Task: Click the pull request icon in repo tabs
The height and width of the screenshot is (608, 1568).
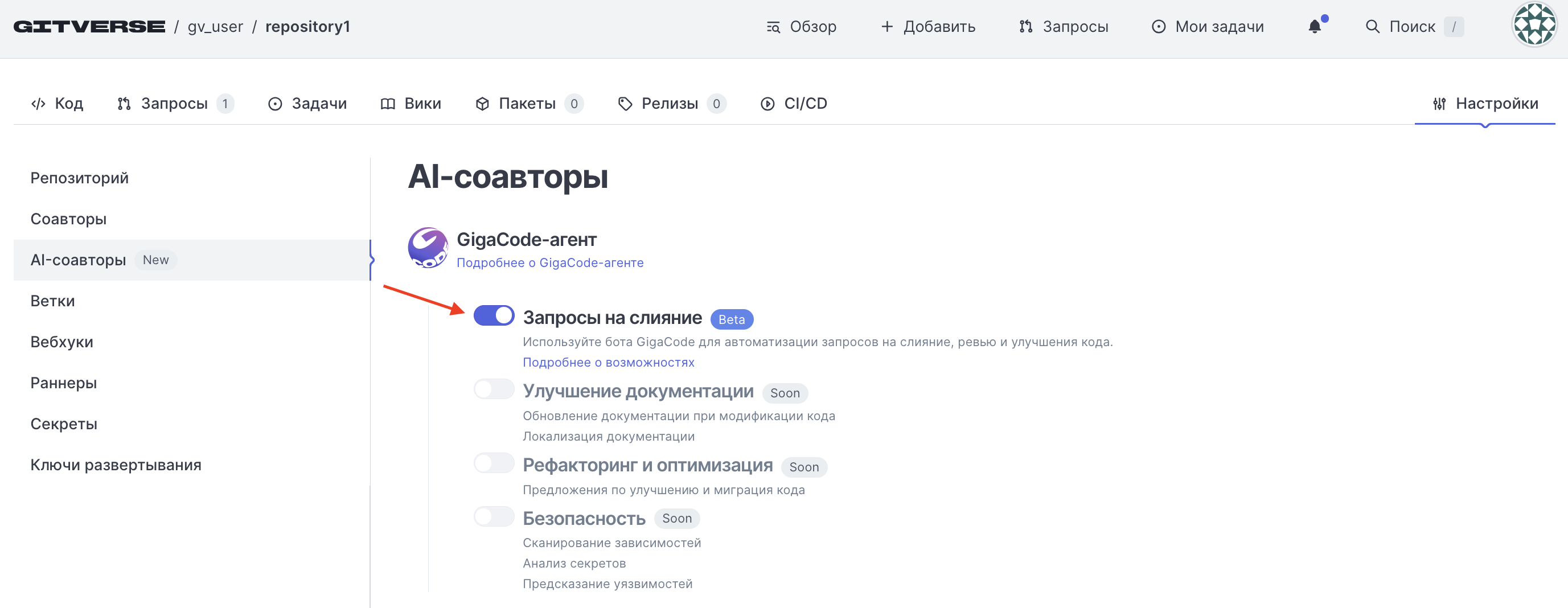Action: (124, 104)
